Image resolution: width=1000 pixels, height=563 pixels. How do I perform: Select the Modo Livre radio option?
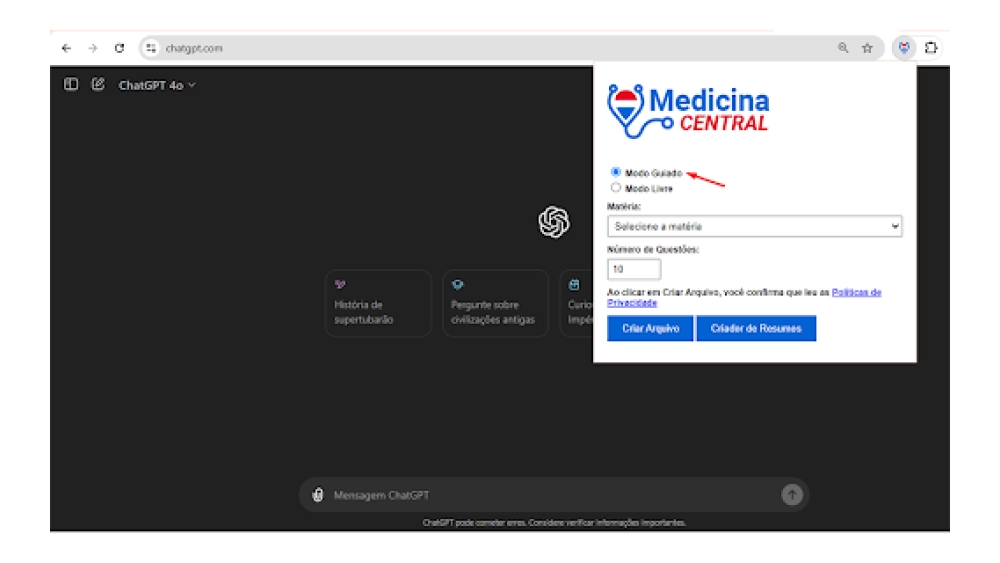coord(615,188)
